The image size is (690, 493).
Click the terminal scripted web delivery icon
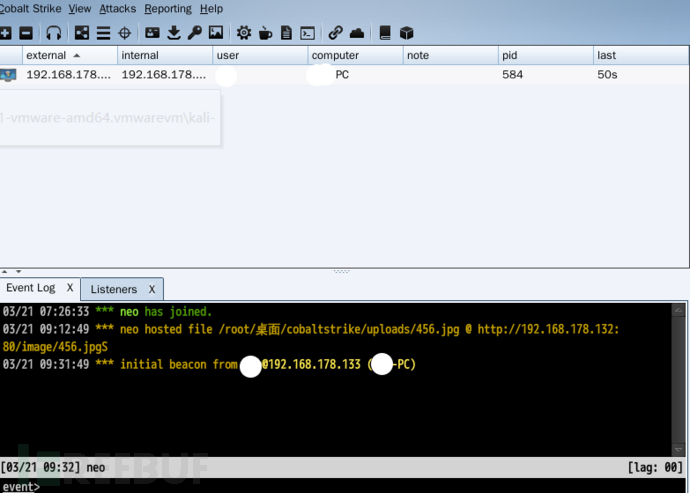click(308, 33)
